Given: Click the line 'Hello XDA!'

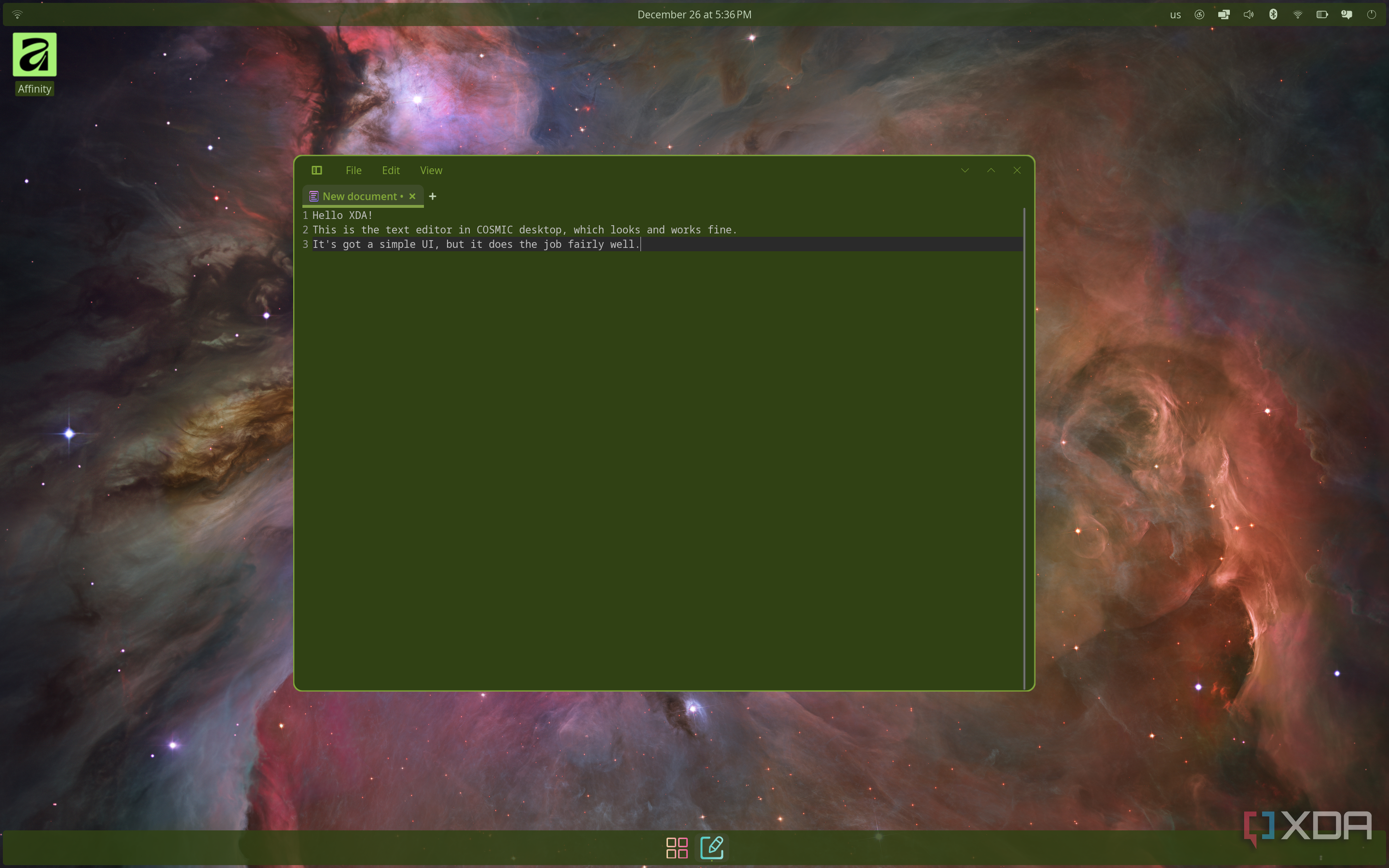Looking at the screenshot, I should (342, 215).
